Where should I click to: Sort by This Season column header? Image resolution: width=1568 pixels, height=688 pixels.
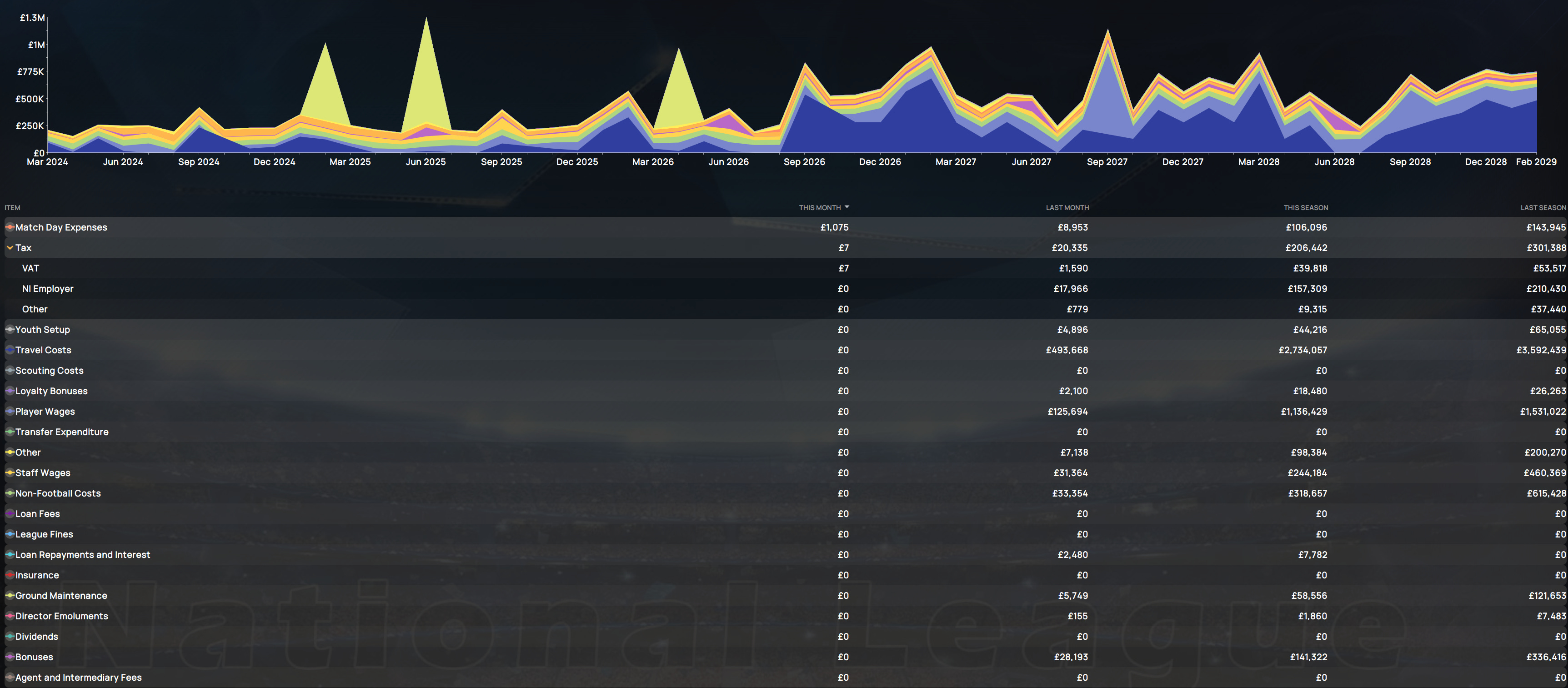(x=1306, y=208)
